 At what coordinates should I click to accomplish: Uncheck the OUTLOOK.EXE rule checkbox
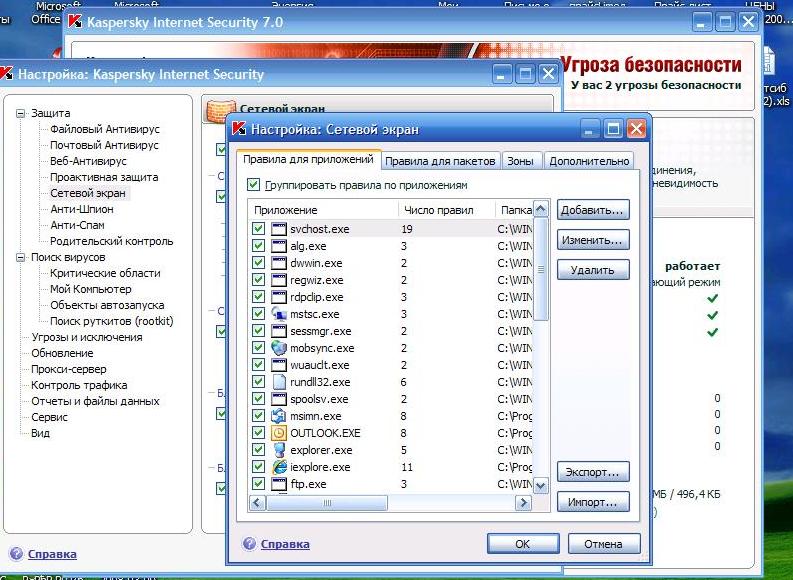[258, 432]
